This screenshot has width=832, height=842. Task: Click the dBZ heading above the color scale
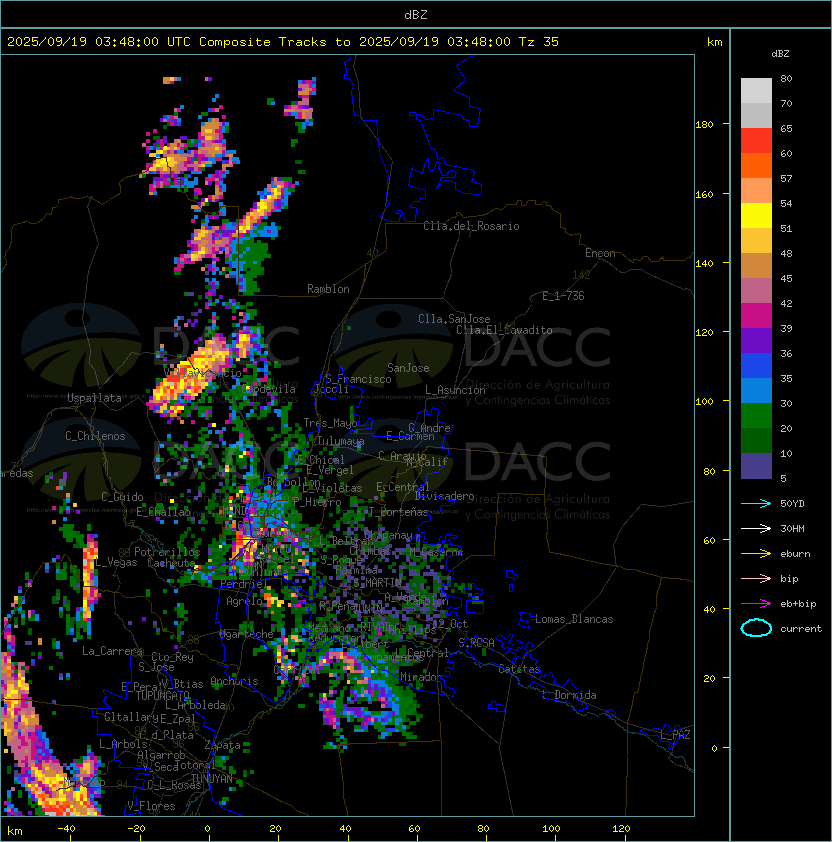pos(780,54)
